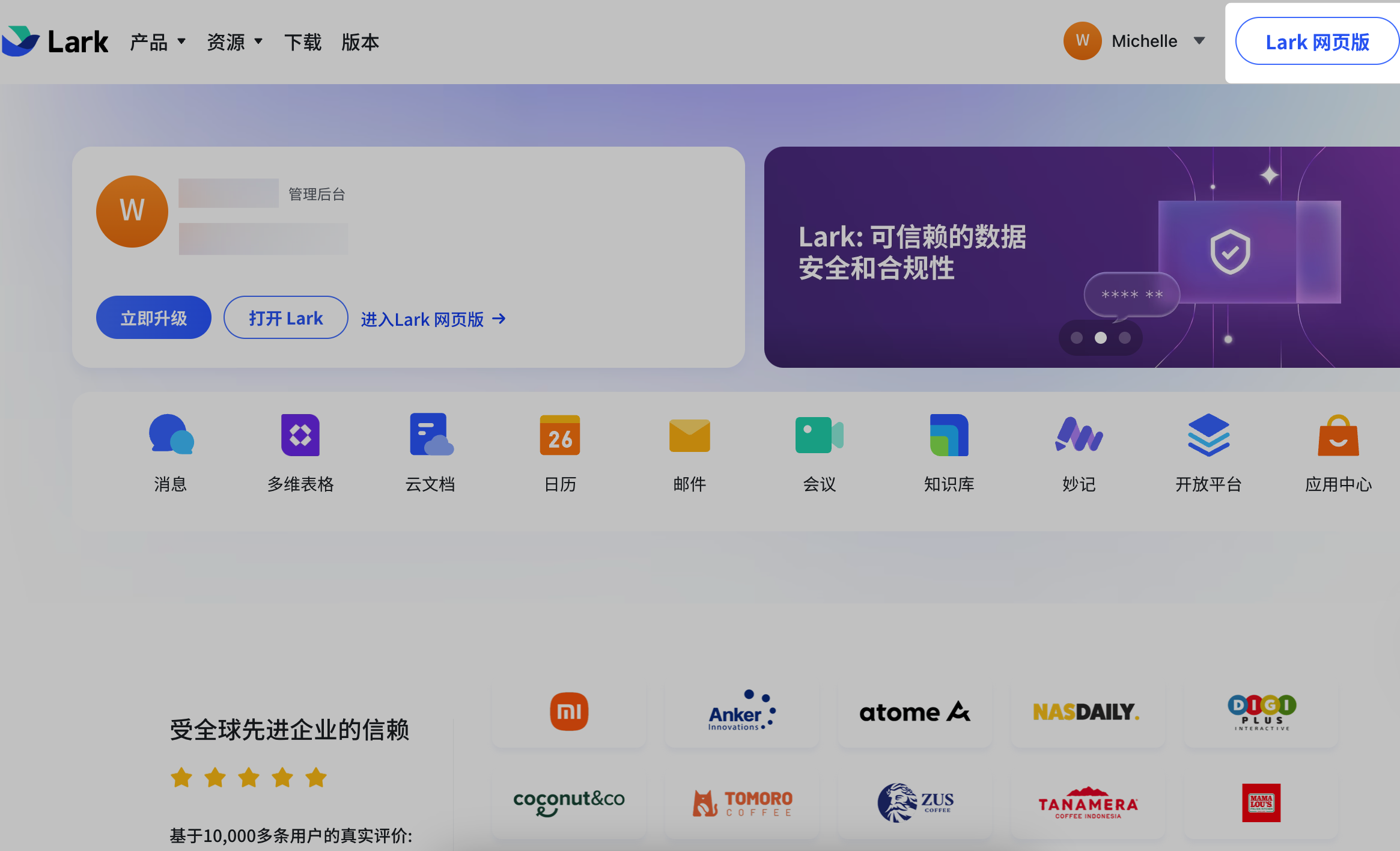Open the 日历 calendar icon
Image resolution: width=1400 pixels, height=851 pixels.
560,435
